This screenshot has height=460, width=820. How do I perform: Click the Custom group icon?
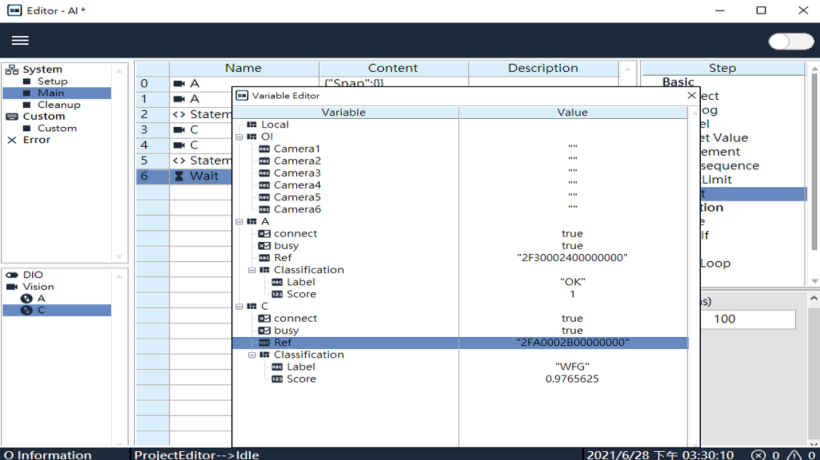tap(12, 117)
